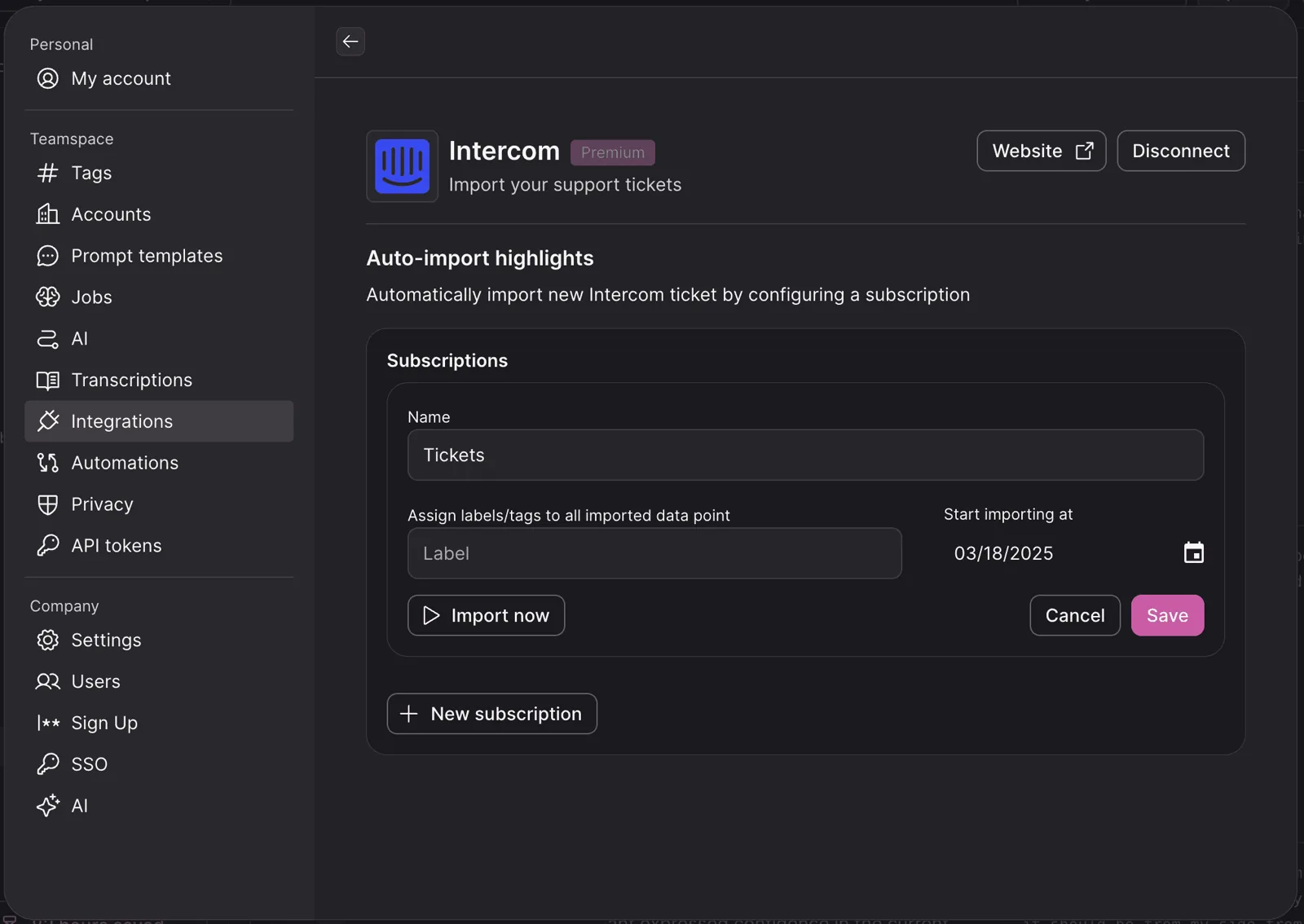The width and height of the screenshot is (1304, 924).
Task: Click the Accounts building icon
Action: coord(48,214)
